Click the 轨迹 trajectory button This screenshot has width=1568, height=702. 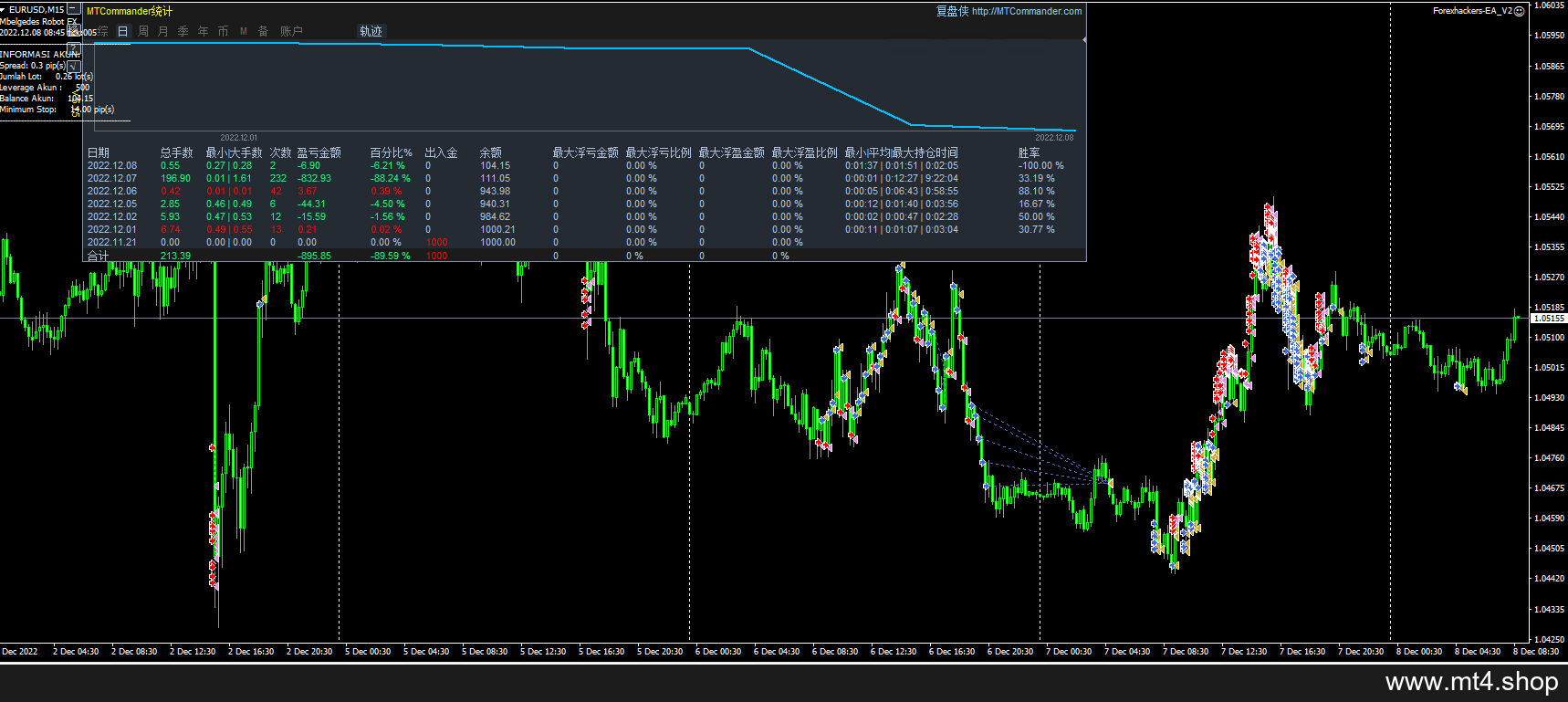[371, 31]
